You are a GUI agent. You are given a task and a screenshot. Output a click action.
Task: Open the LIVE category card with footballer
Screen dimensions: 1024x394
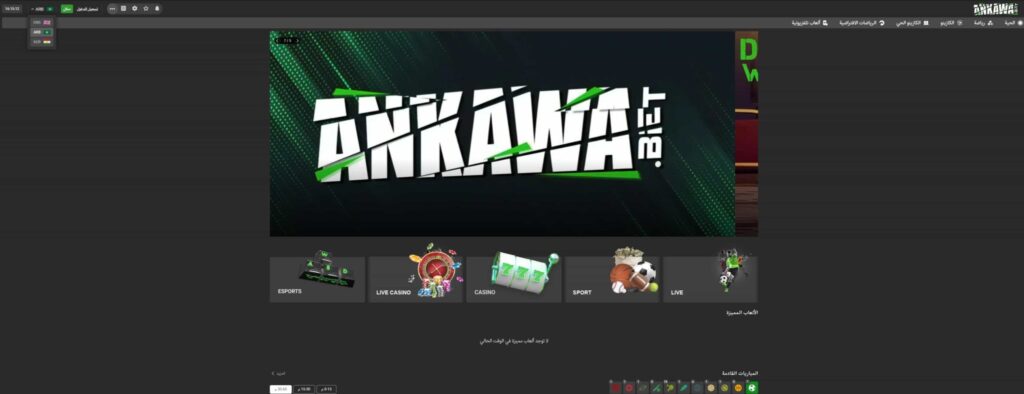(711, 280)
